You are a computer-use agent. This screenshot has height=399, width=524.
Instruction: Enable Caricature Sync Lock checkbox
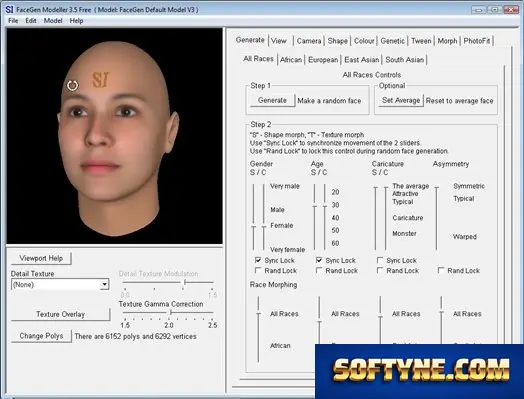click(x=380, y=260)
